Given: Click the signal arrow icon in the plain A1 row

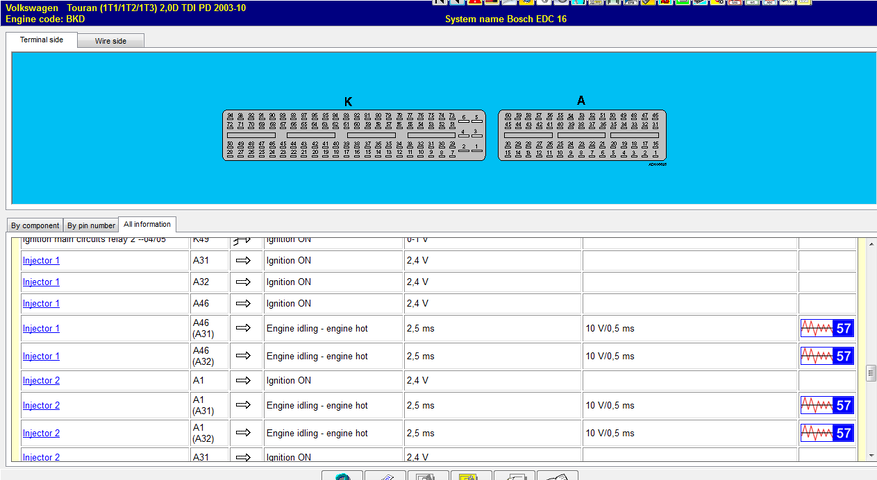Looking at the screenshot, I should click(243, 380).
